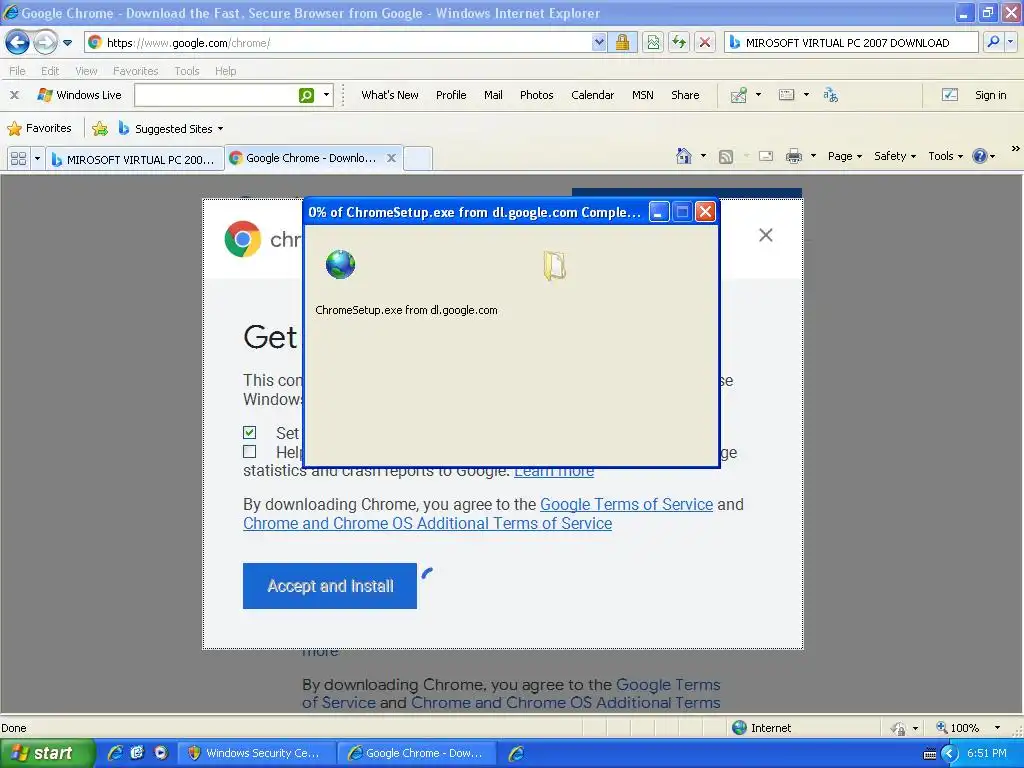Screen dimensions: 1024x768
Task: Click Accept and Install button
Action: [x=330, y=586]
